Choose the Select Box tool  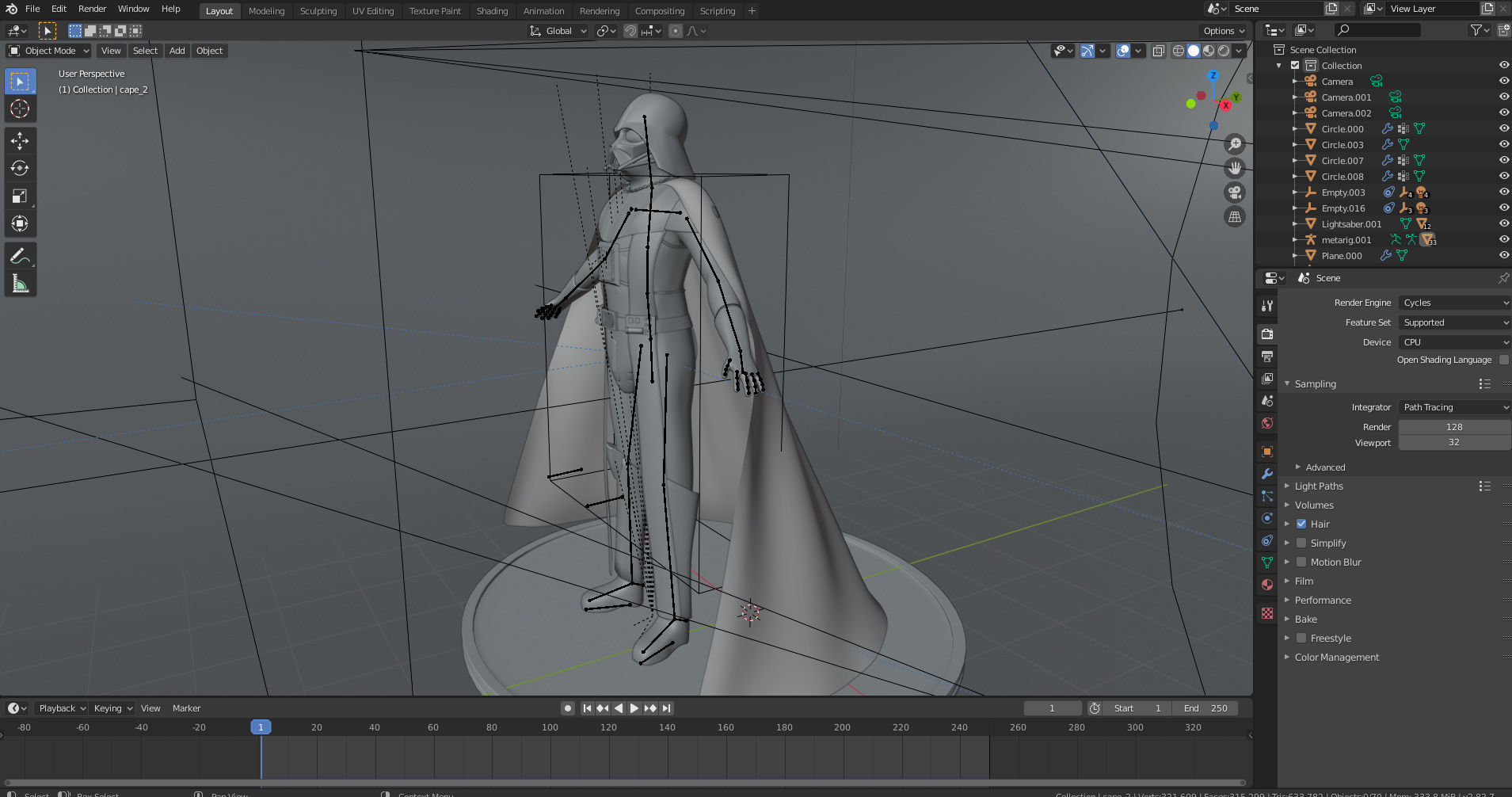coord(20,81)
